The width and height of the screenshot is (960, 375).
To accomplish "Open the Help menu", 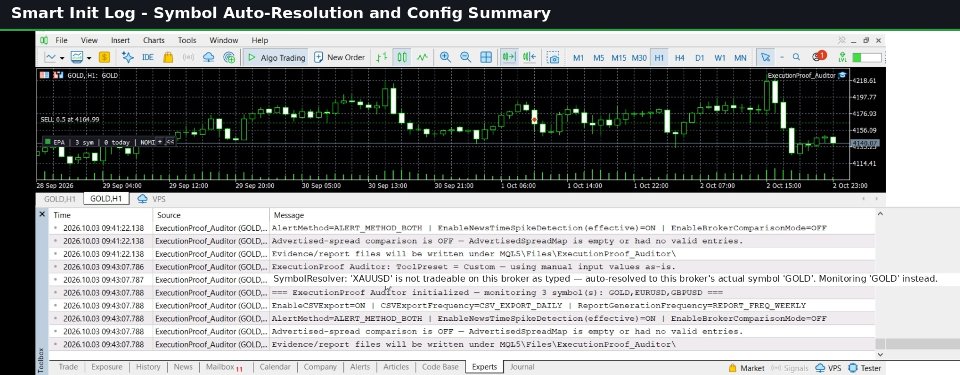I will tap(260, 40).
